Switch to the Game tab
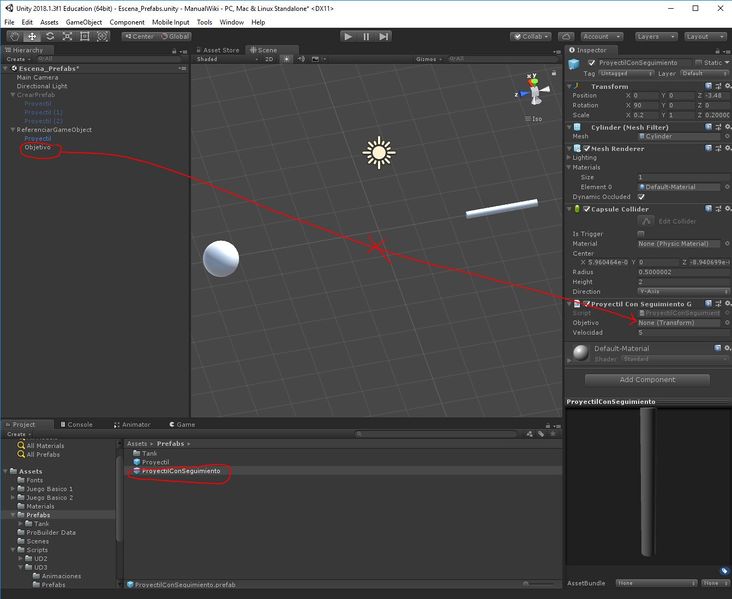This screenshot has width=732, height=599. click(x=182, y=424)
